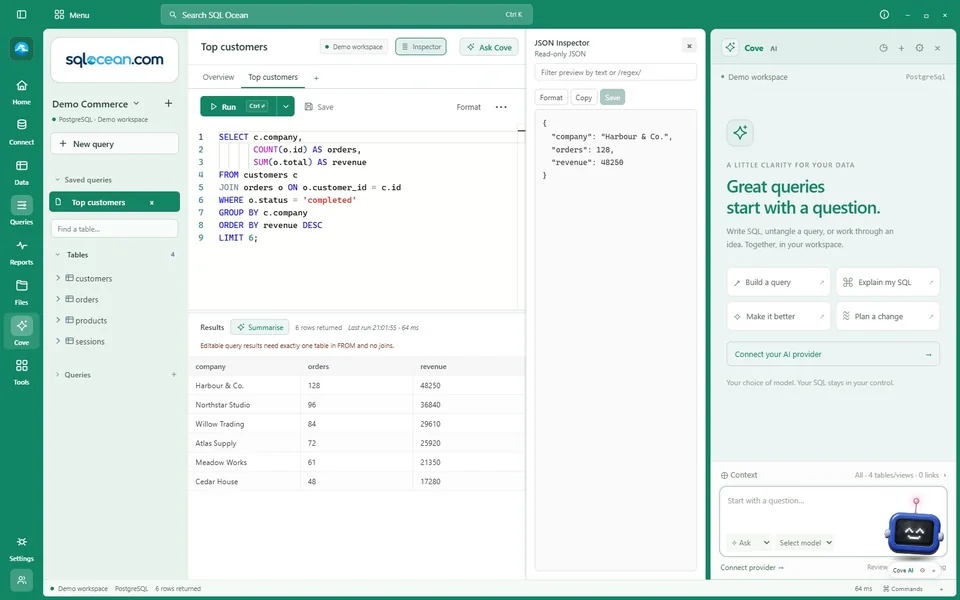Viewport: 960px width, 600px height.
Task: Expand the products table node
Action: [x=58, y=320]
